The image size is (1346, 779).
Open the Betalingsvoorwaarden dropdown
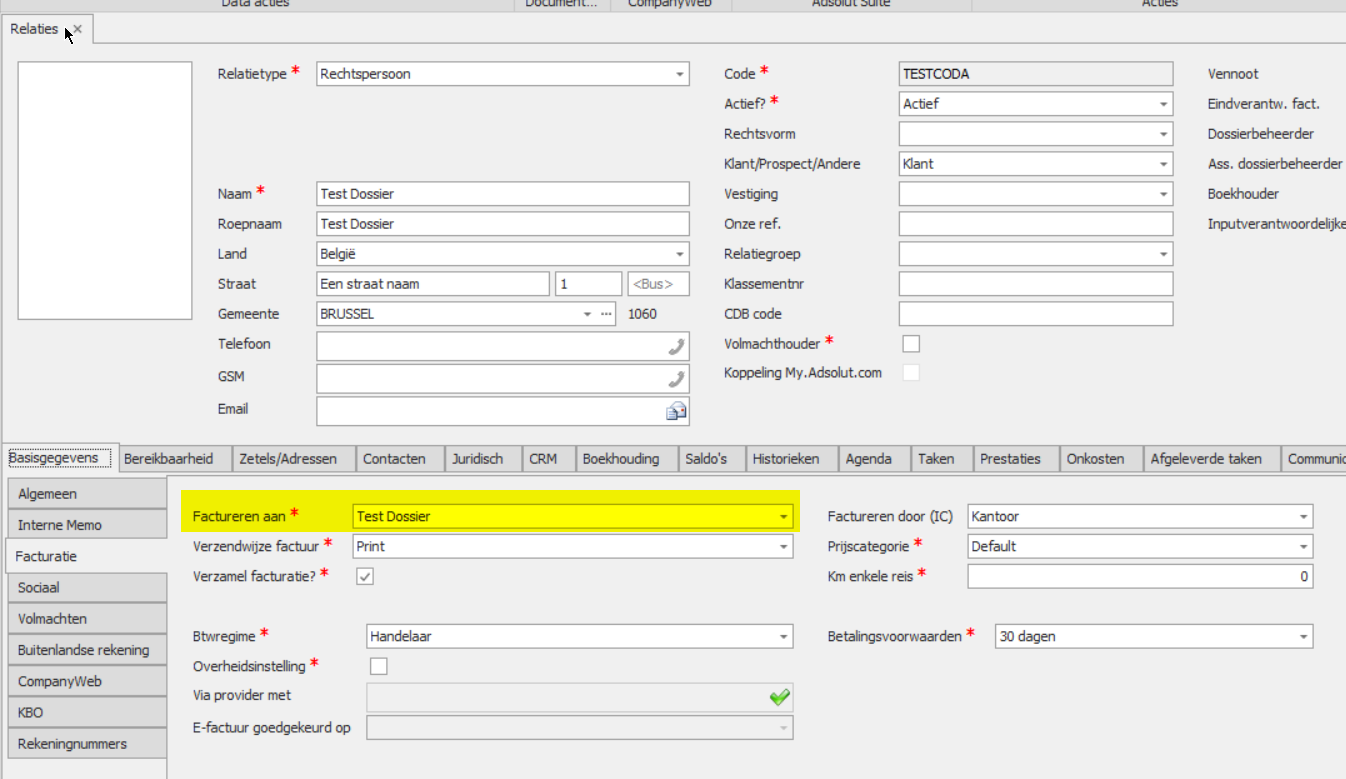[x=1303, y=637]
